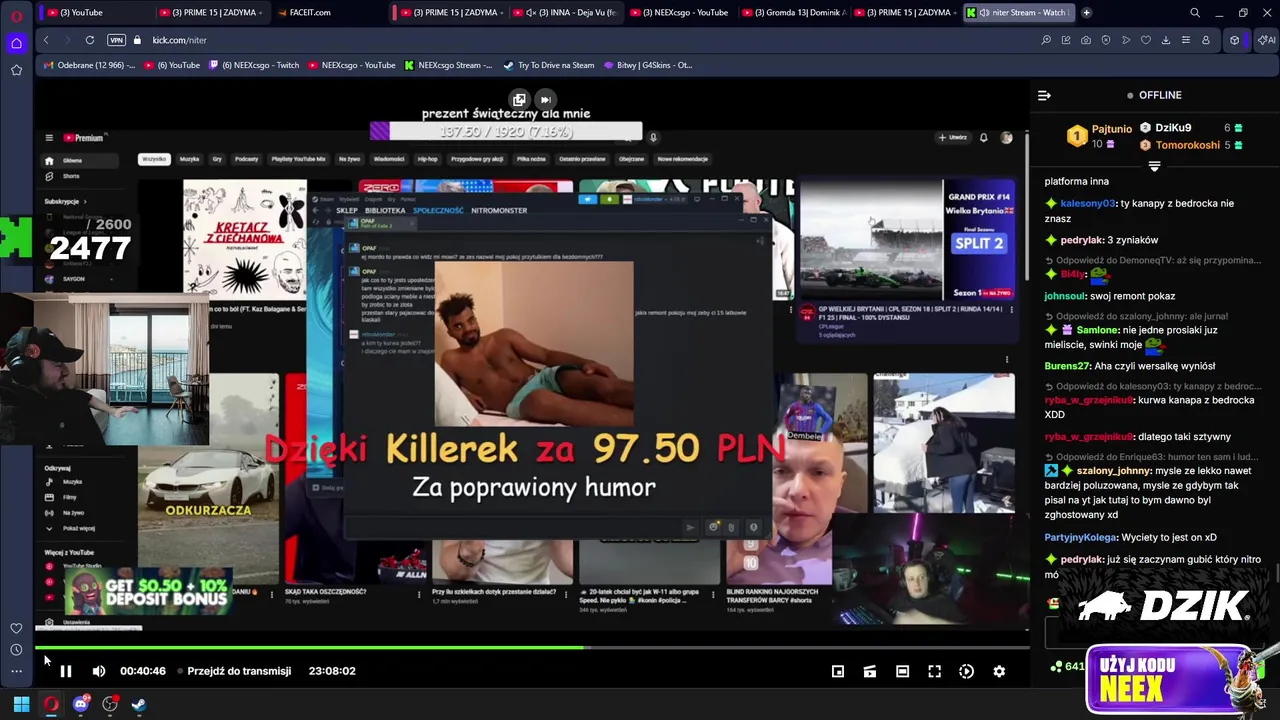Switch to the Gromda 13 Dominik tab
The image size is (1280, 720).
click(x=795, y=13)
